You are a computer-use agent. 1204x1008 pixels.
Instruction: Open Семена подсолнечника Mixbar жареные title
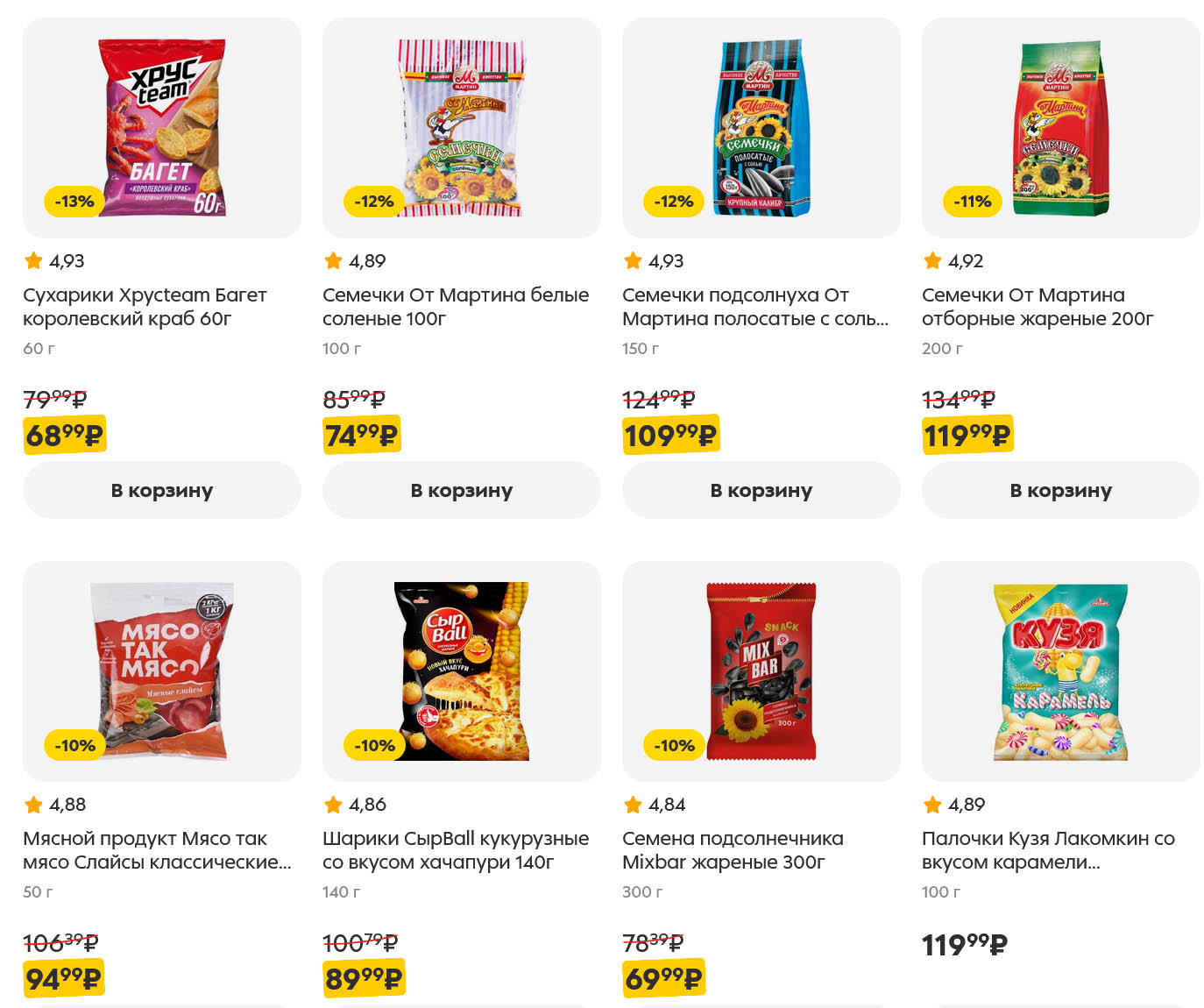tap(733, 850)
